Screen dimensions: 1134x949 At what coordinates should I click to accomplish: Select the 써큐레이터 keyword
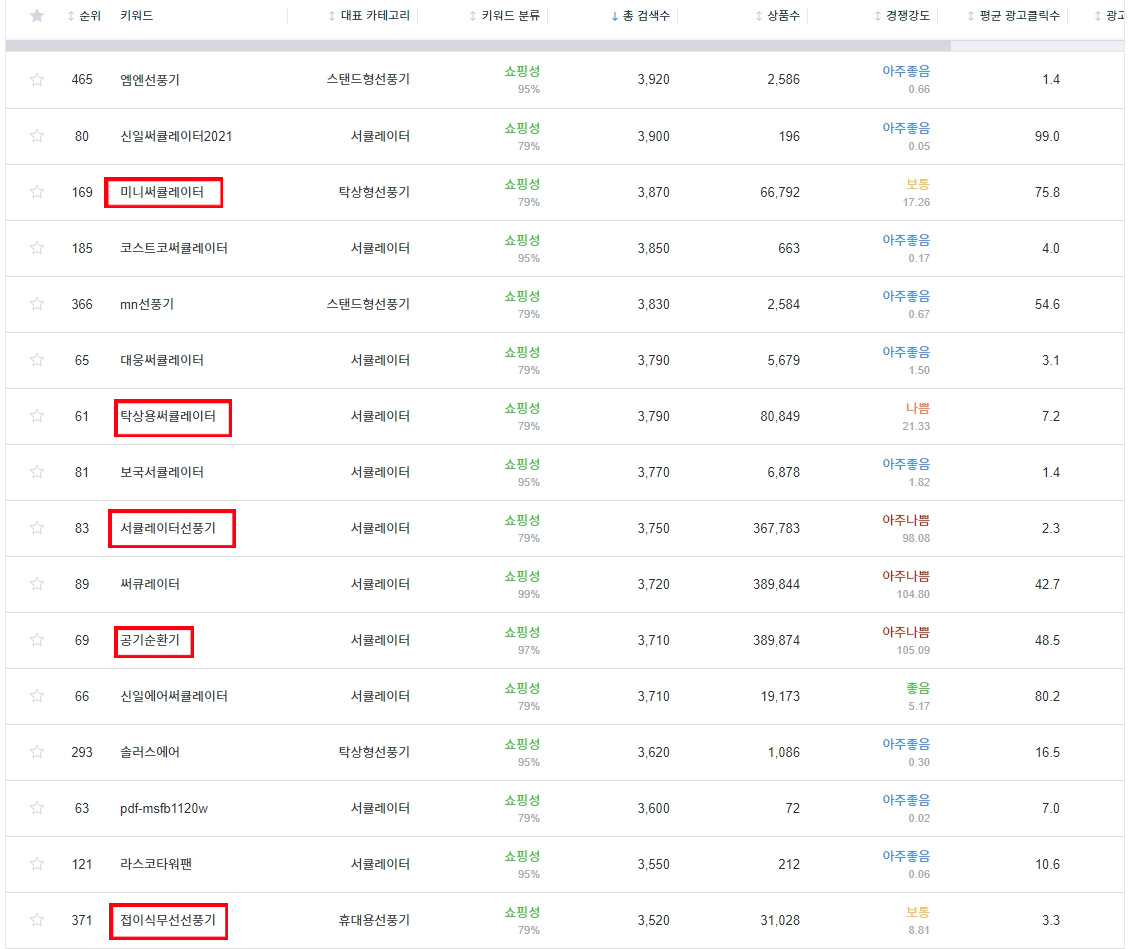150,584
